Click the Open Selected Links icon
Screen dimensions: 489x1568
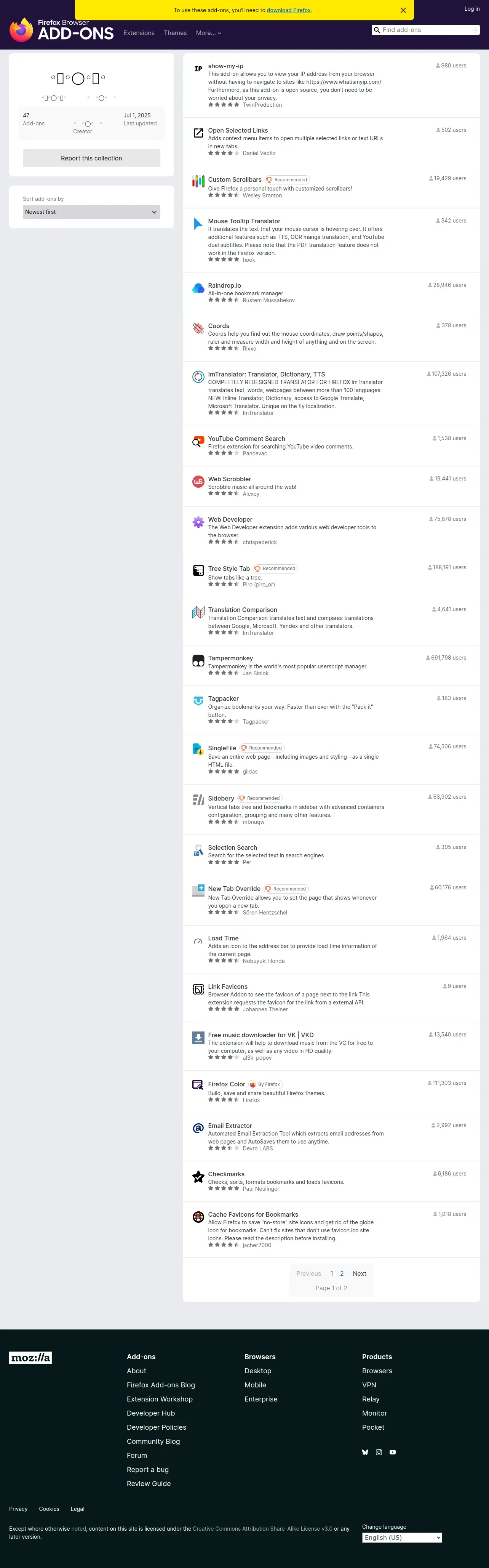click(198, 133)
